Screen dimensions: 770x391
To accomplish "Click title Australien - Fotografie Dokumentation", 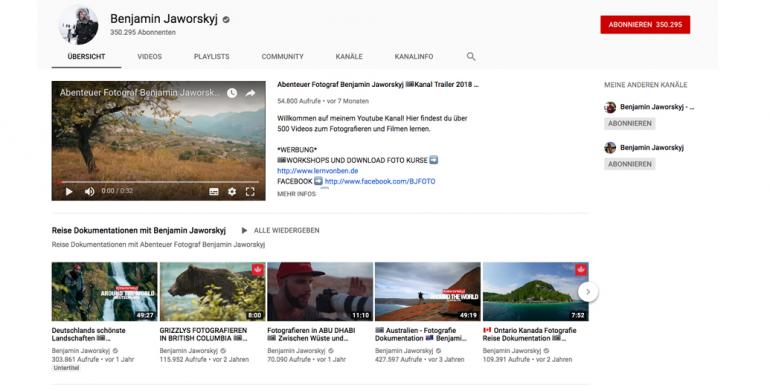I will tap(421, 335).
